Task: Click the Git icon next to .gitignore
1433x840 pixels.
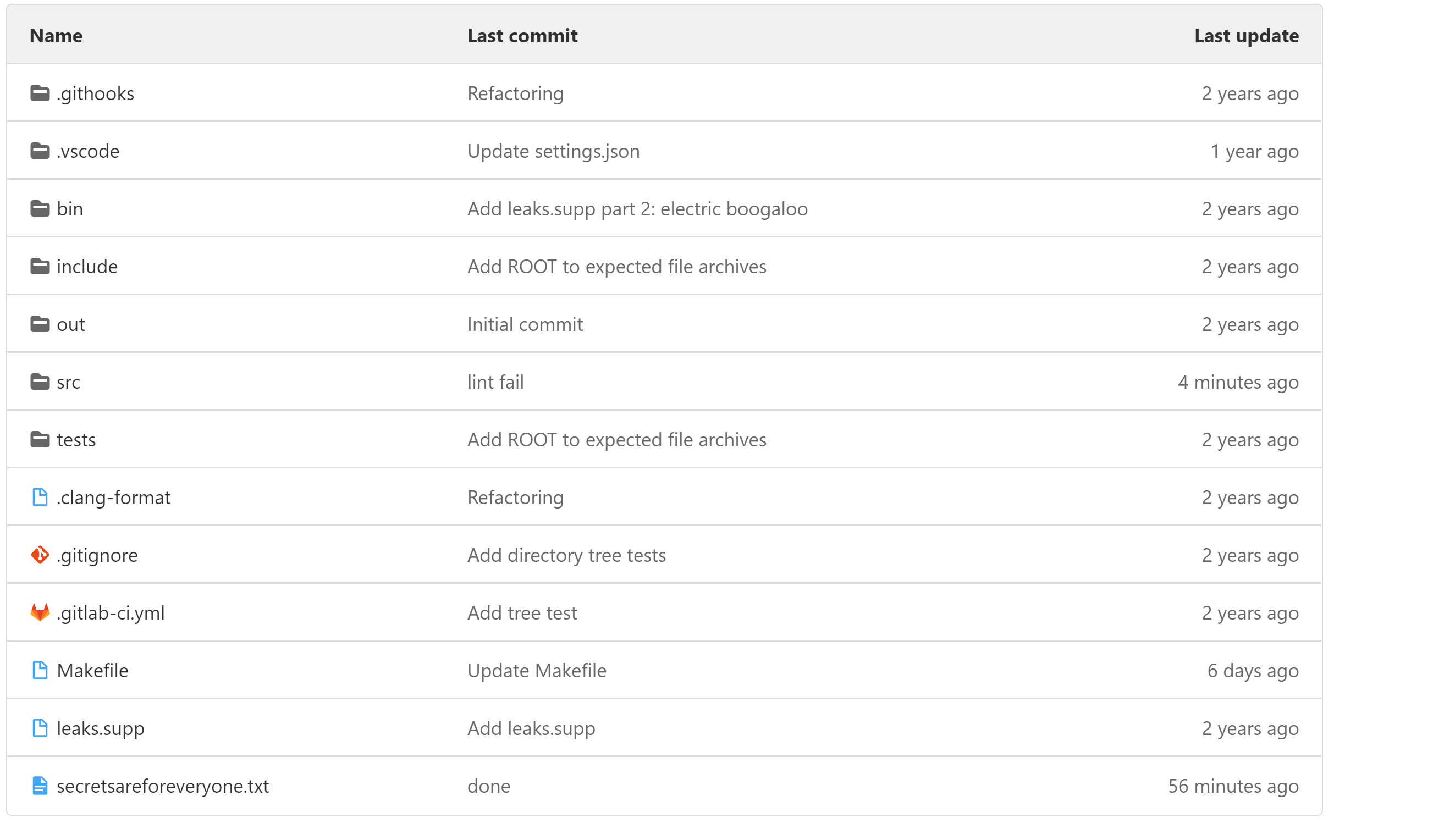Action: coord(40,555)
